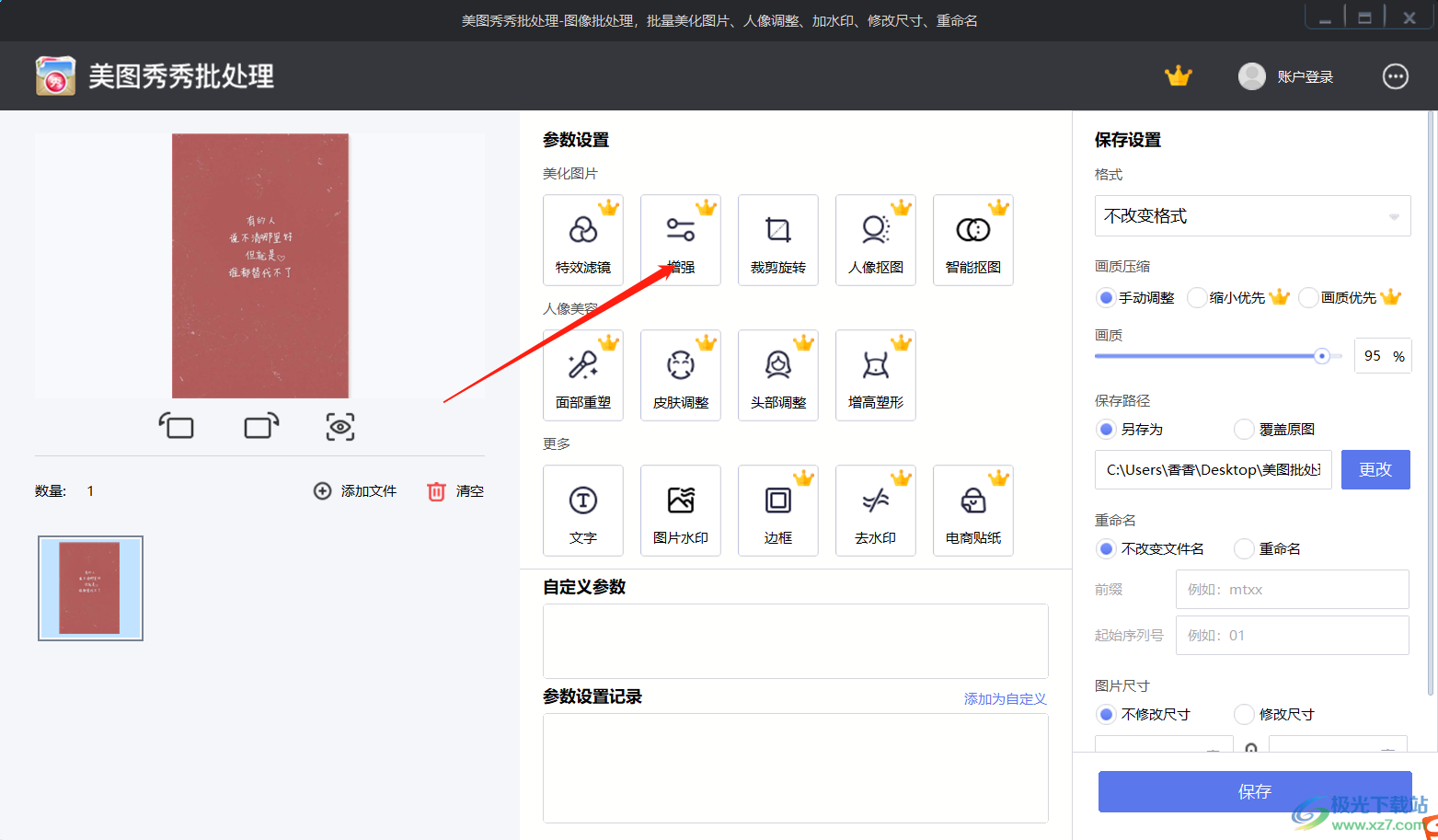This screenshot has width=1438, height=840.
Task: Select 手动调整 compression option
Action: 1106,298
